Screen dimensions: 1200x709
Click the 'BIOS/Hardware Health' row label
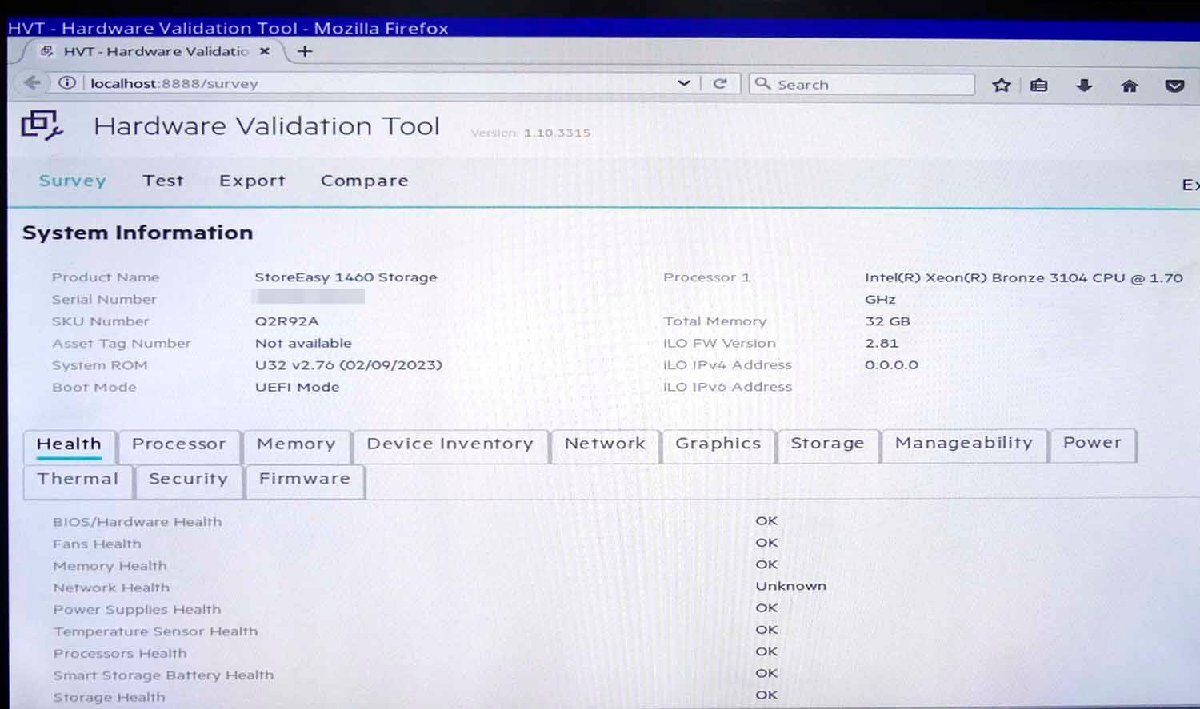click(137, 522)
